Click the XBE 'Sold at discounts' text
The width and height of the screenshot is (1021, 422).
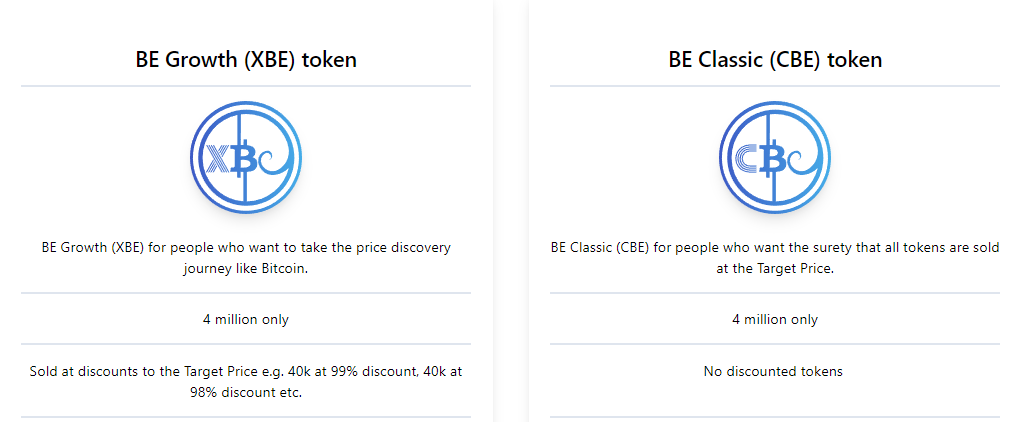[x=246, y=382]
